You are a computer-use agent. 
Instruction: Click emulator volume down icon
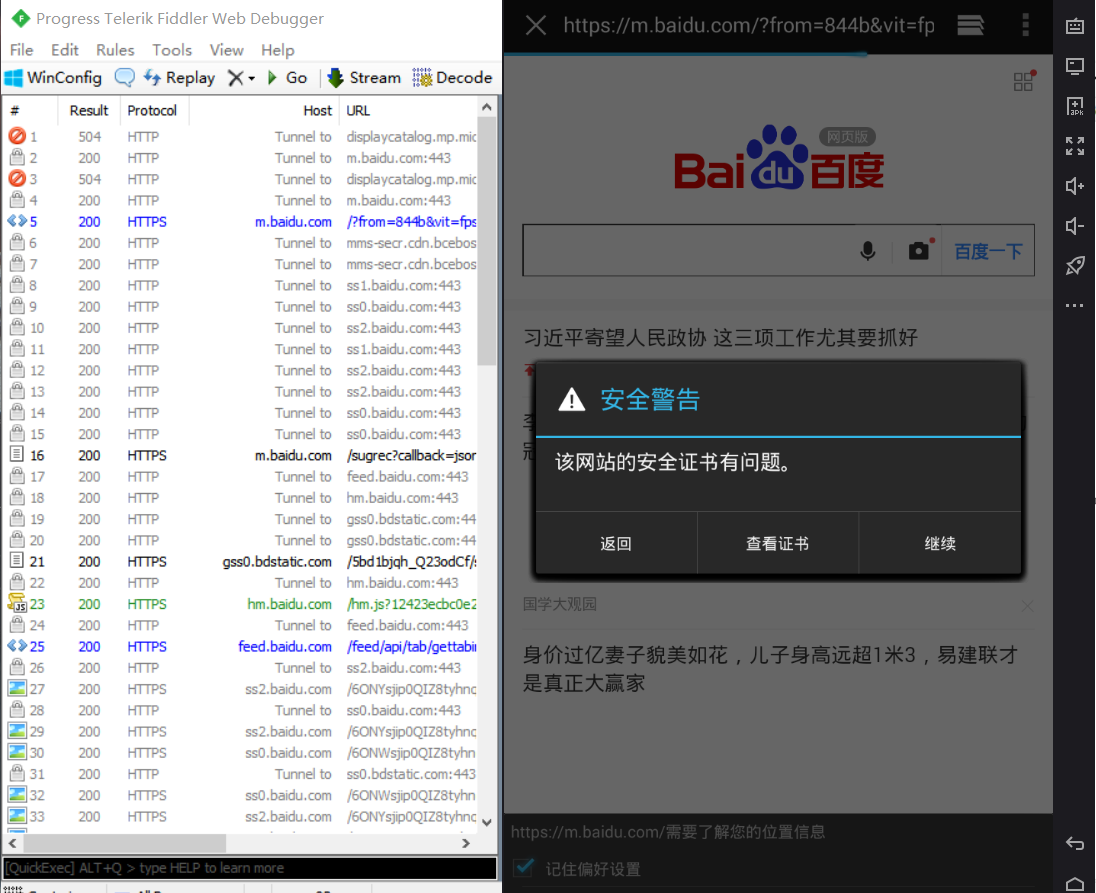click(1075, 226)
